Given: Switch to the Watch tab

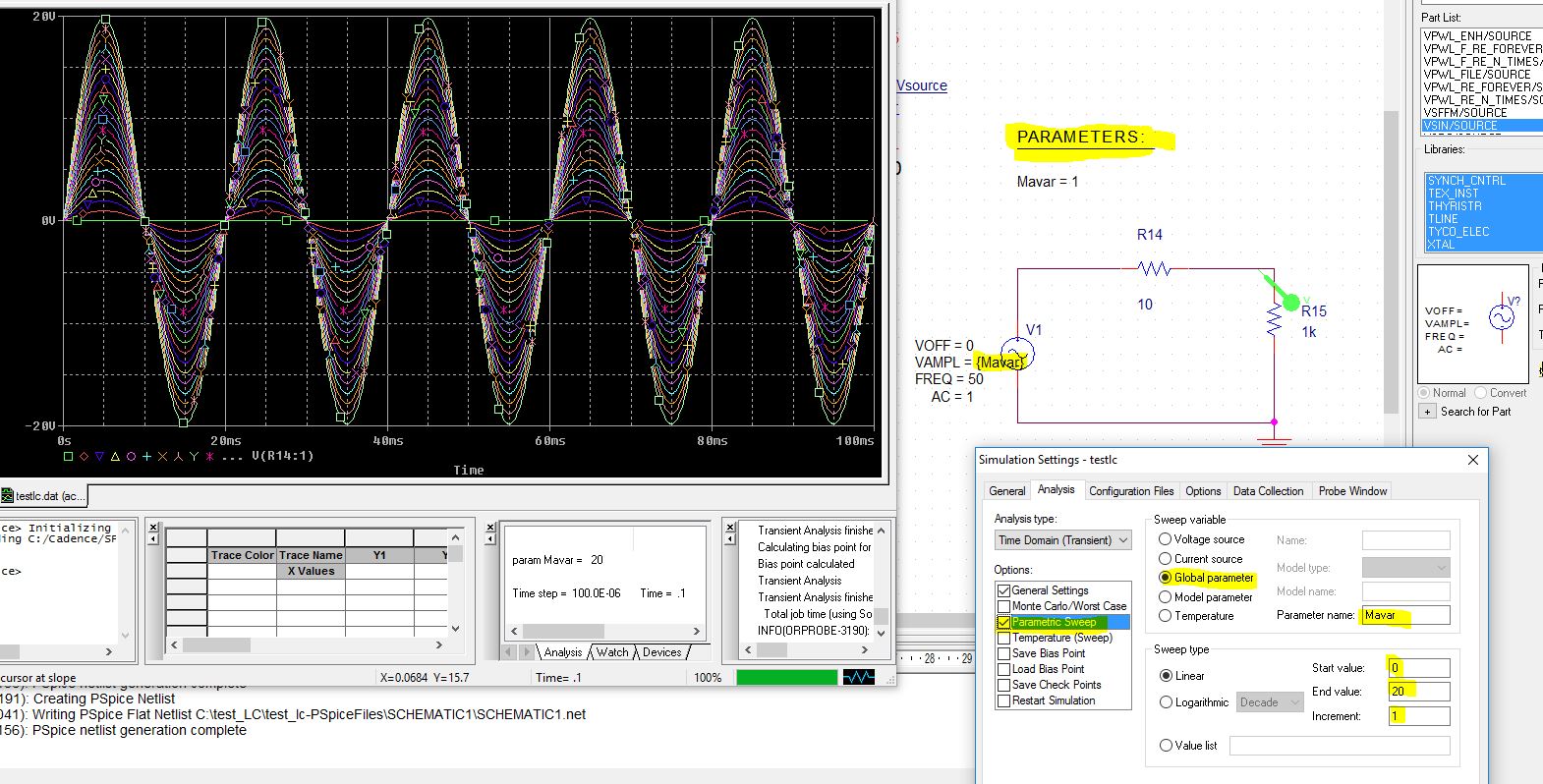Looking at the screenshot, I should tap(611, 652).
